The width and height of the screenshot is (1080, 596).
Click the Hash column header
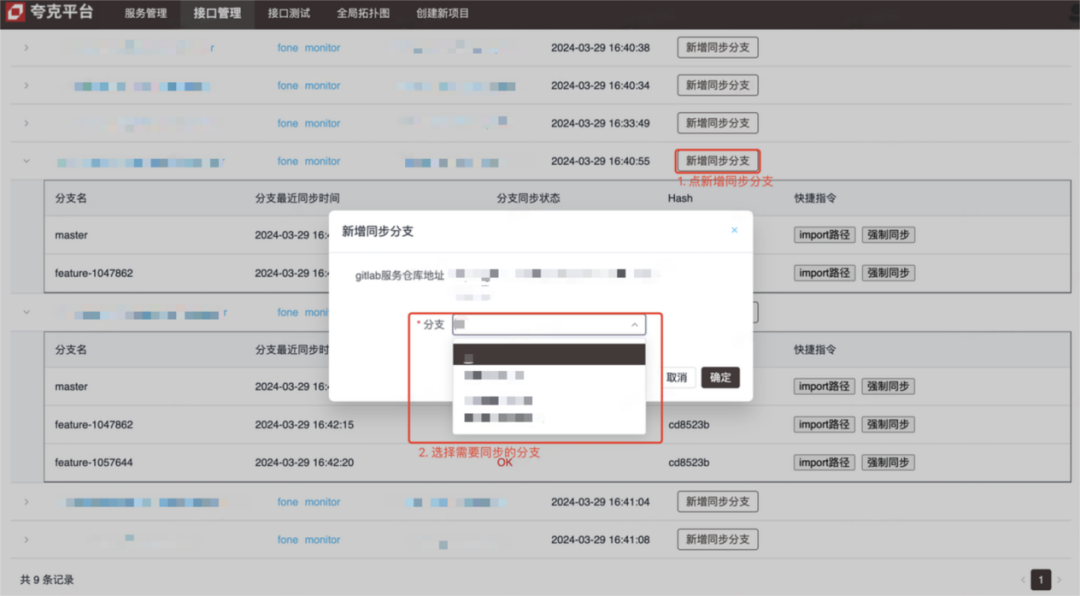pos(680,198)
